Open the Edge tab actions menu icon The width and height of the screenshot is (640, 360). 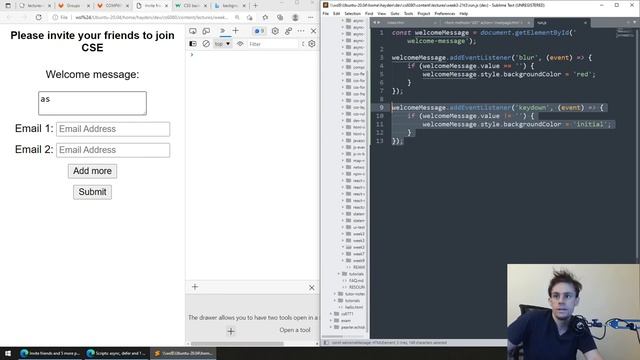(8, 6)
